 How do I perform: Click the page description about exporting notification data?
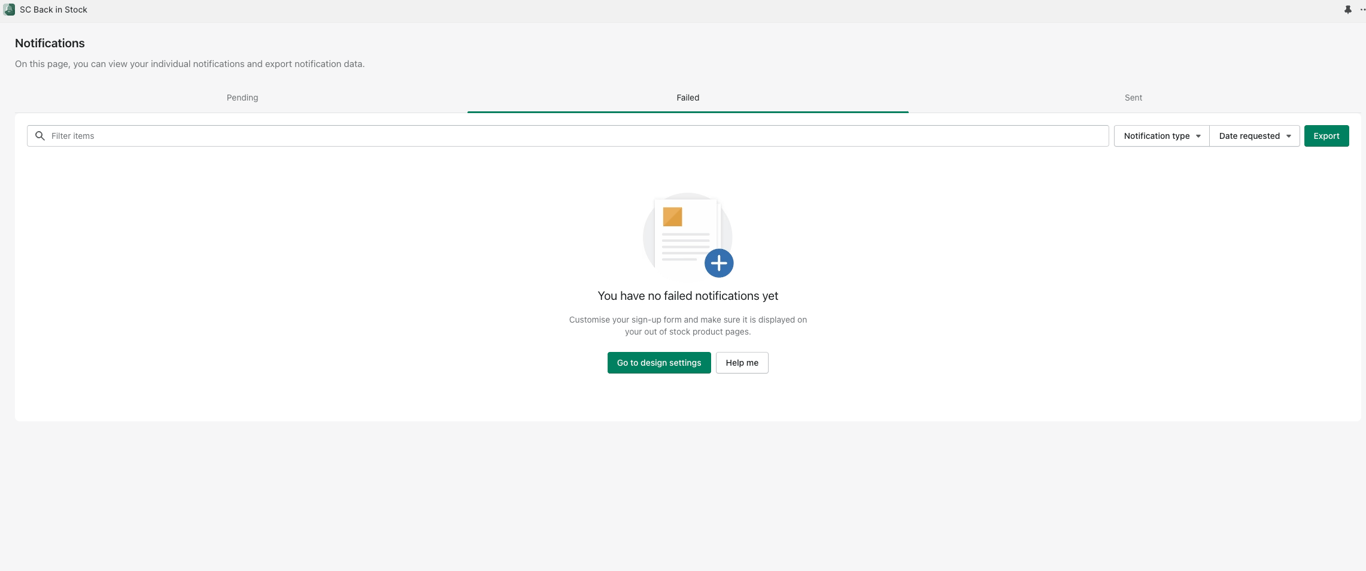point(190,64)
